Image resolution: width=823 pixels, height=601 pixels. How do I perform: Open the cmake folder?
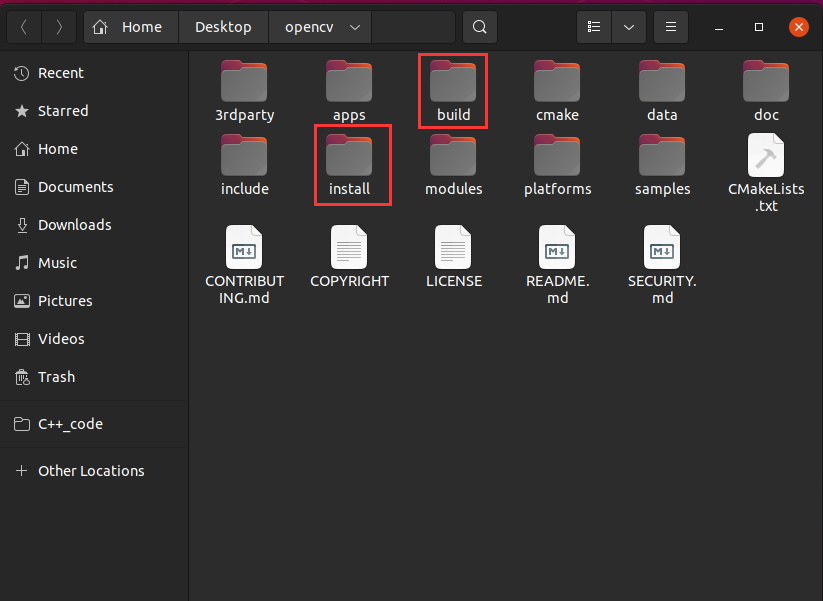tap(557, 92)
